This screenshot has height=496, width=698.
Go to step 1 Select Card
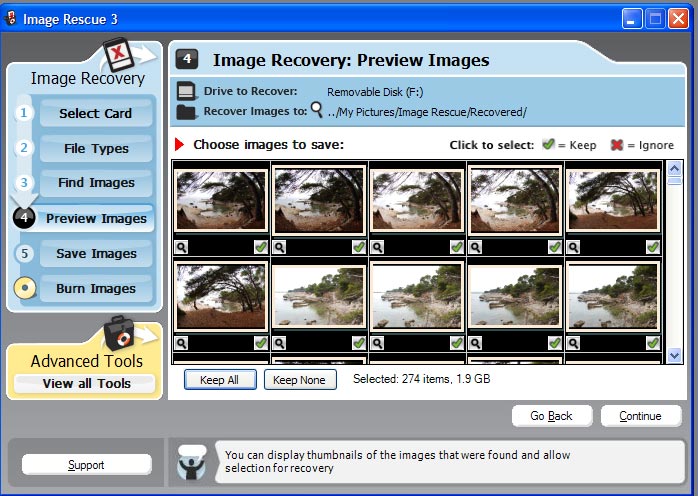(x=96, y=113)
